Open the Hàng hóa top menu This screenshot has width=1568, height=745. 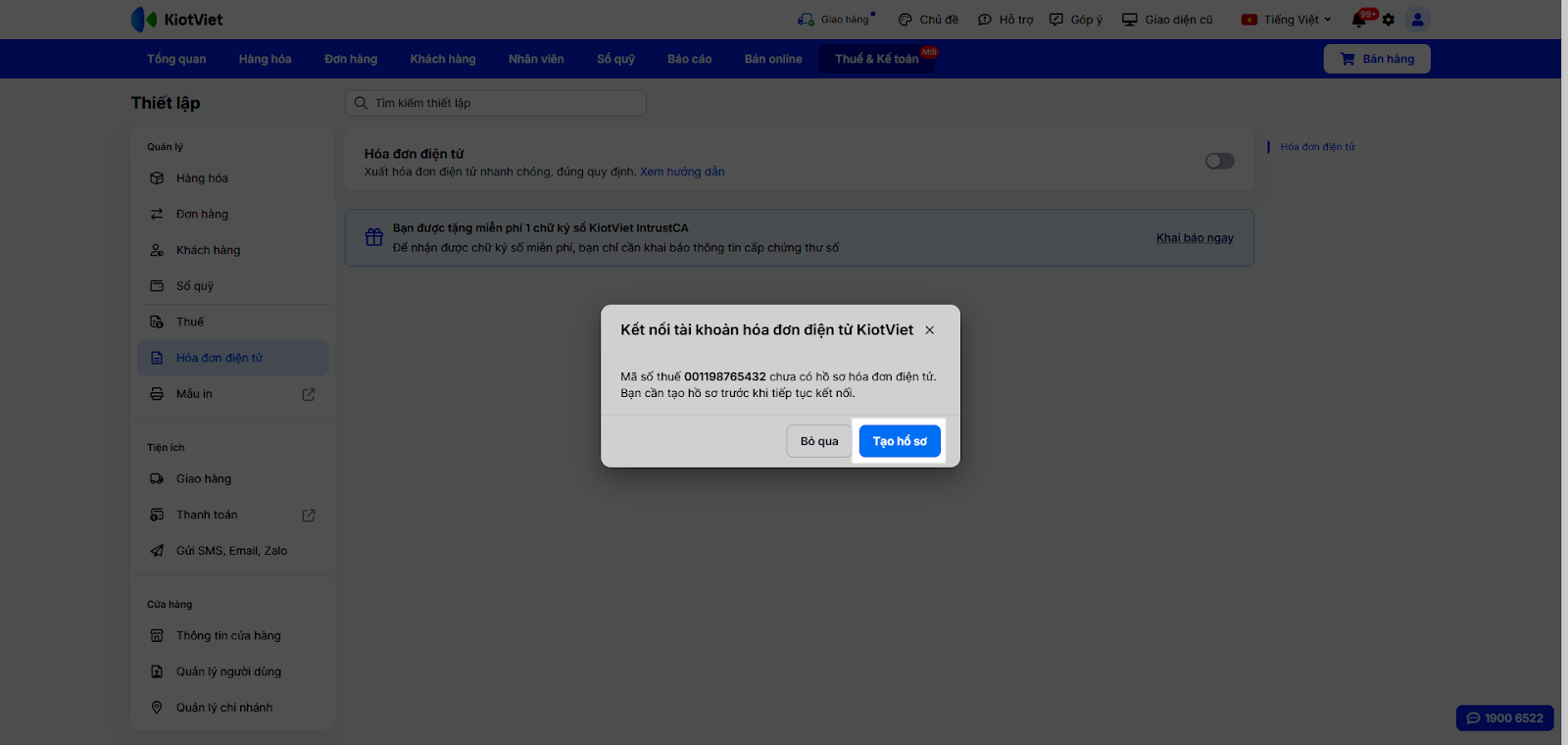pos(266,59)
